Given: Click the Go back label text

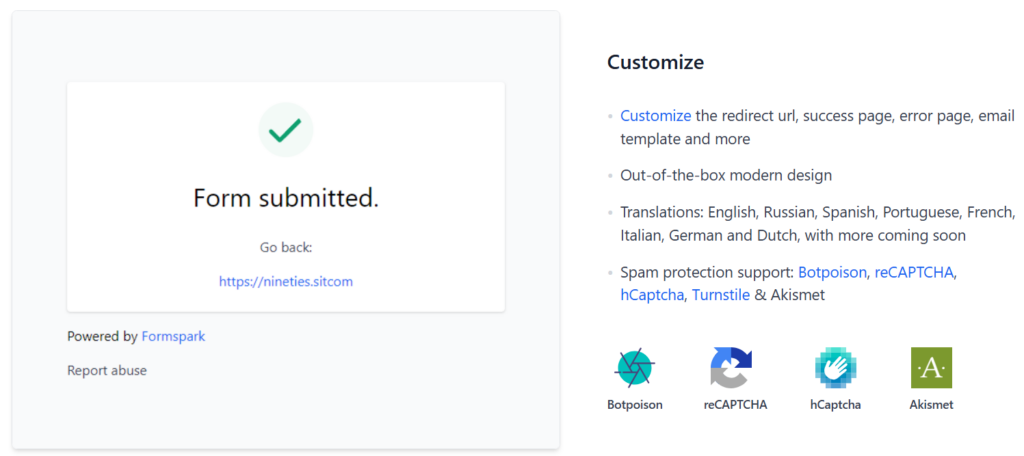Looking at the screenshot, I should pos(286,248).
